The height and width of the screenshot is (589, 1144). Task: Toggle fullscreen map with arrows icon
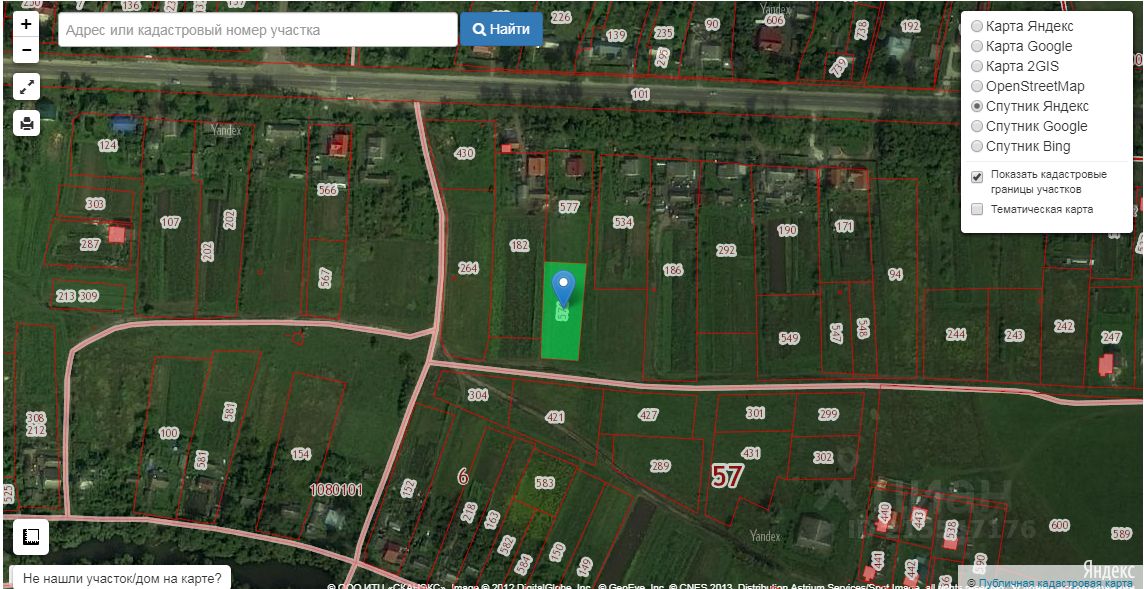click(x=27, y=88)
